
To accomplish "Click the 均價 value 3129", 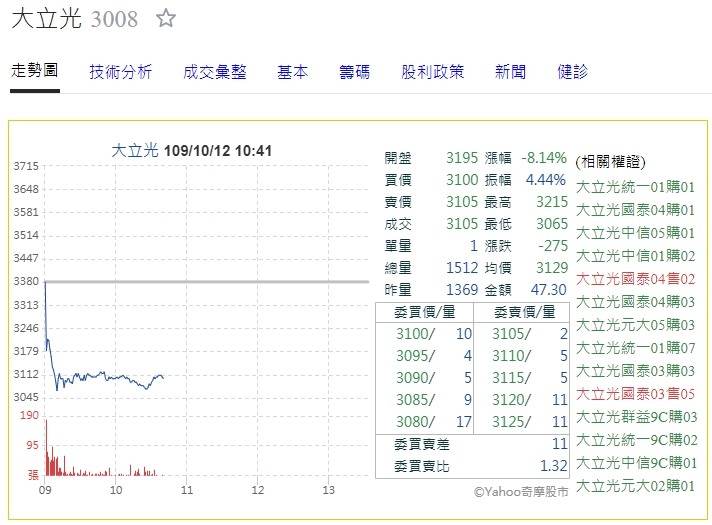I will [x=552, y=268].
